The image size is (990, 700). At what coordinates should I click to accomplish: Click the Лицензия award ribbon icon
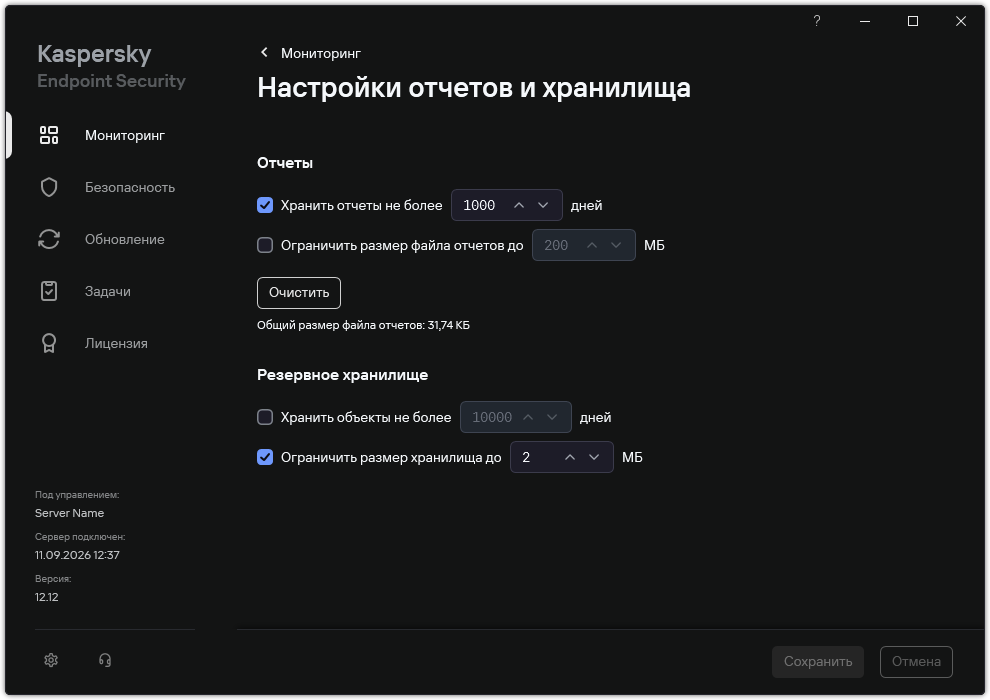pos(49,343)
